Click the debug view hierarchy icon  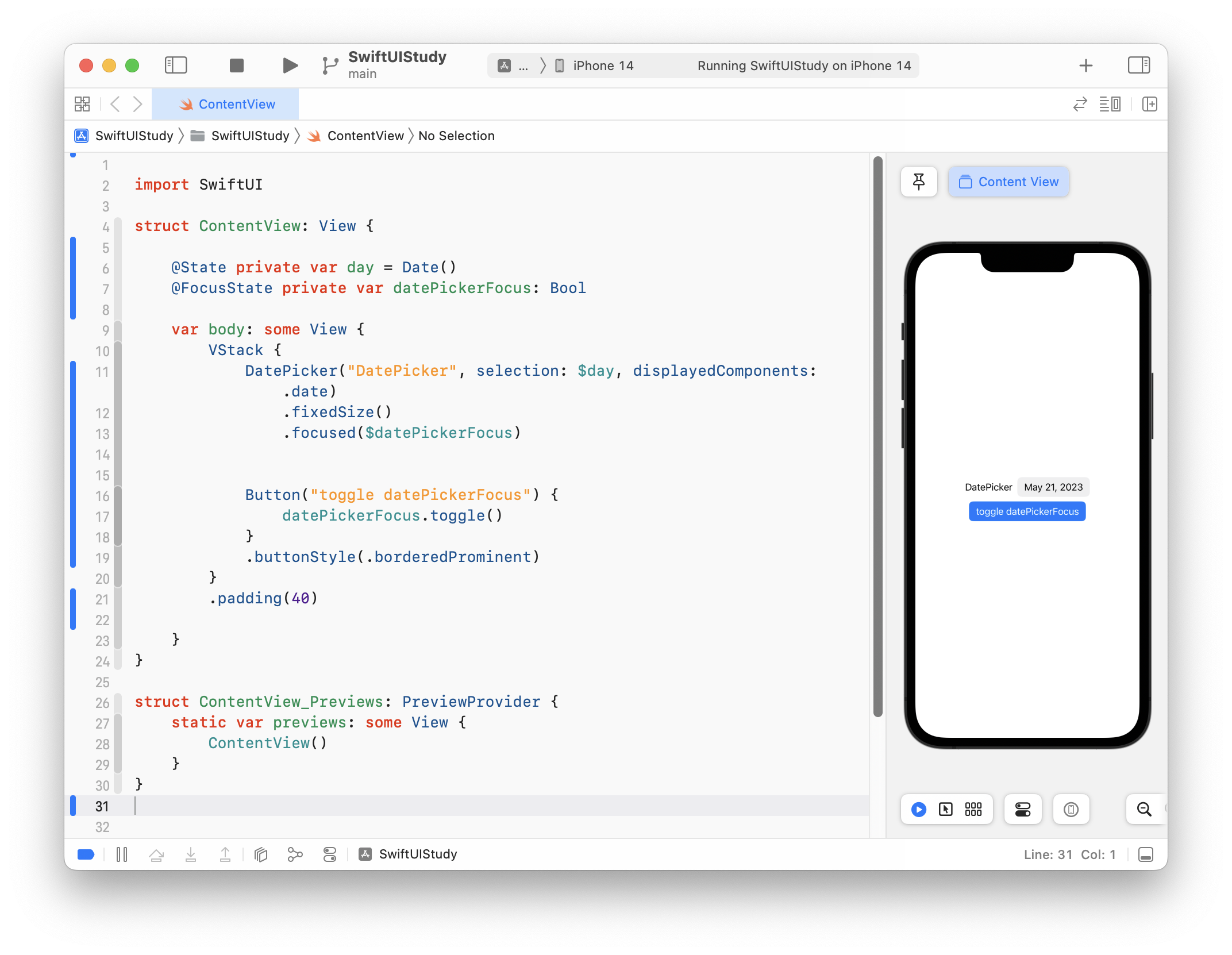[x=261, y=854]
